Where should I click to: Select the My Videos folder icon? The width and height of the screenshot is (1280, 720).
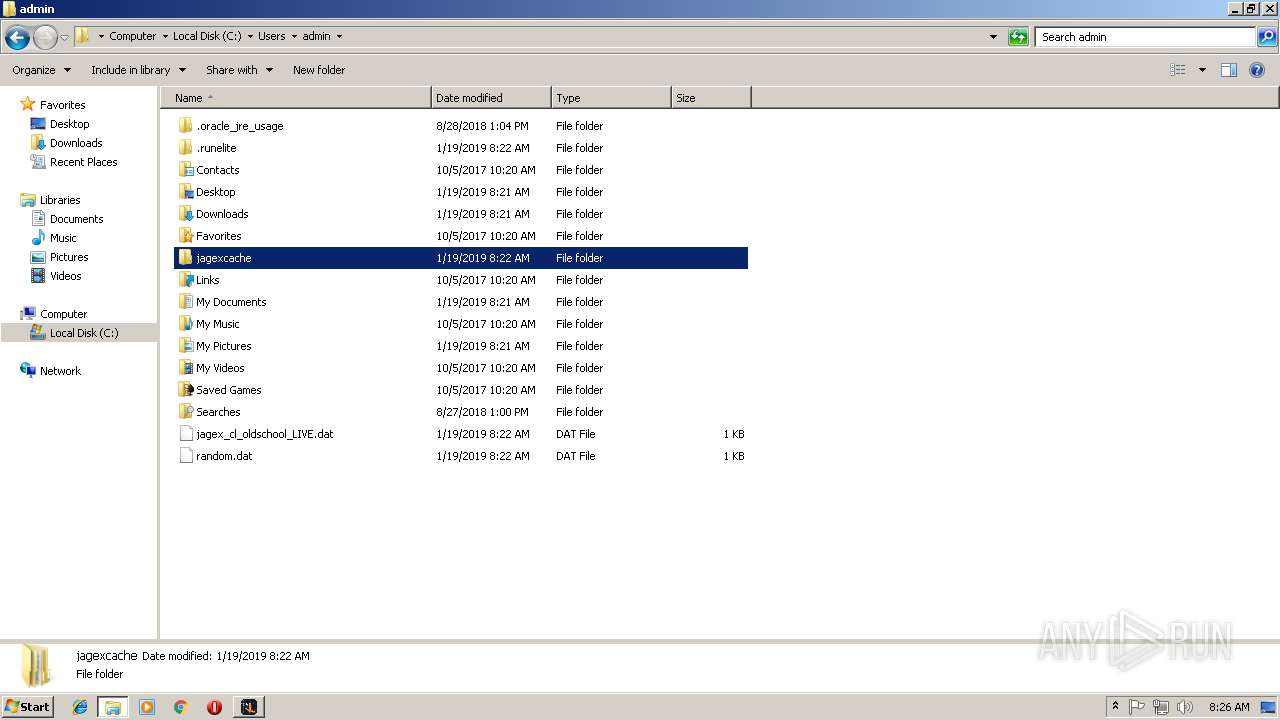click(185, 368)
